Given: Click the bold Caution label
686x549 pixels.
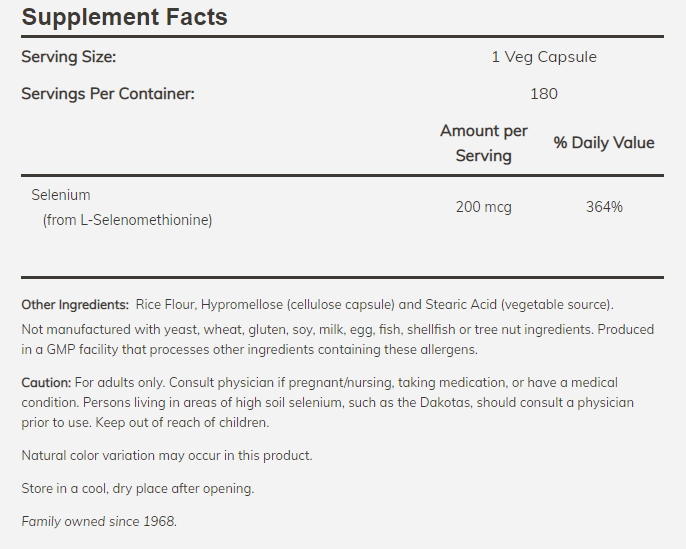Looking at the screenshot, I should pos(46,383).
